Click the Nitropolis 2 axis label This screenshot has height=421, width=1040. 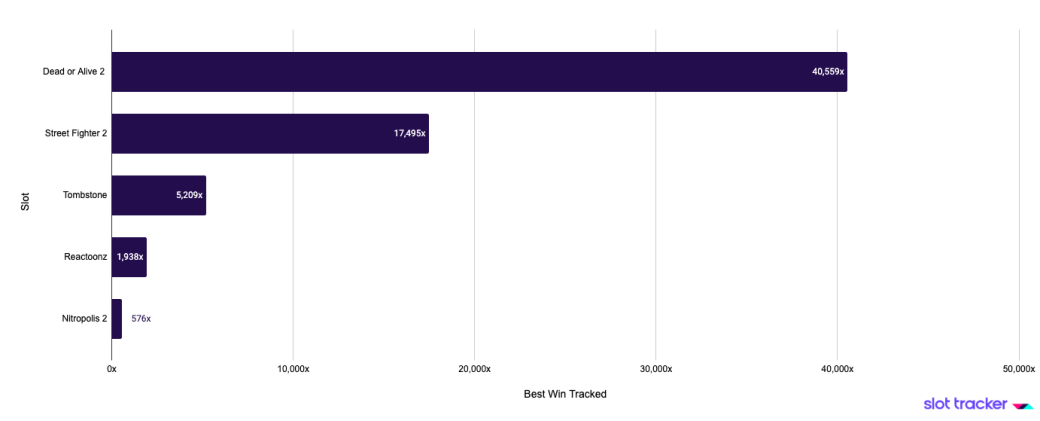84,319
